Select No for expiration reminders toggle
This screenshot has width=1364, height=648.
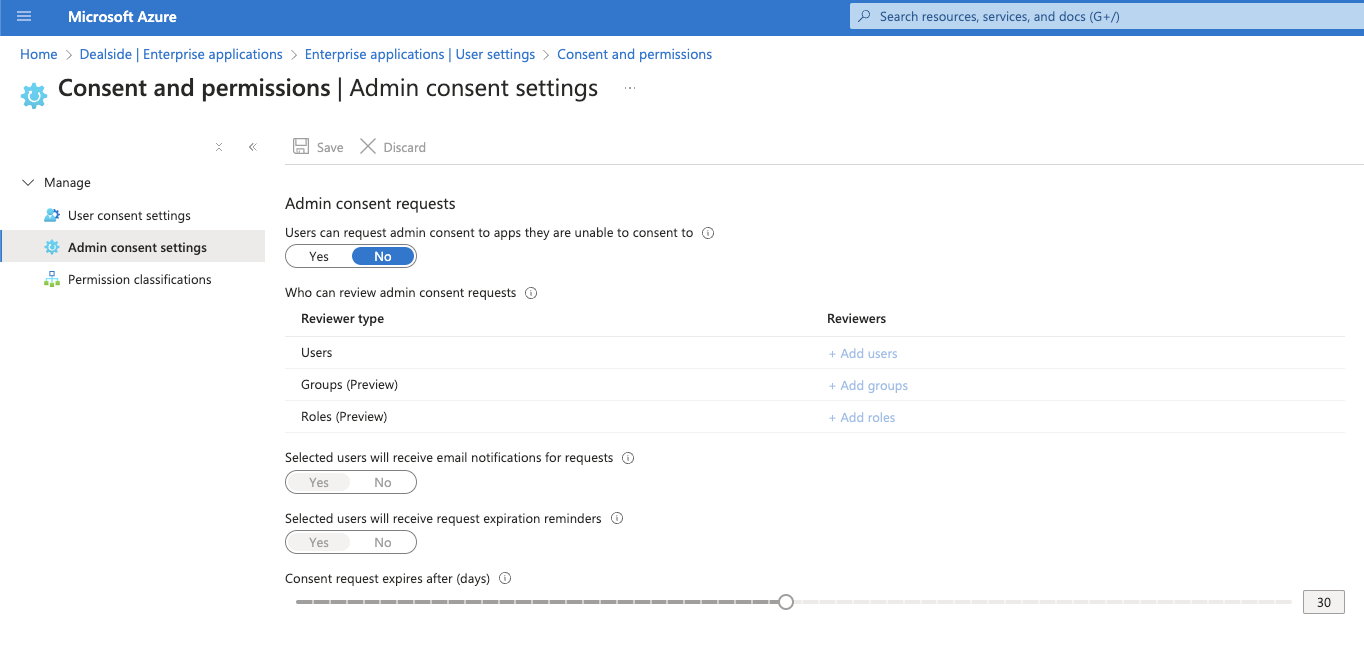point(383,543)
